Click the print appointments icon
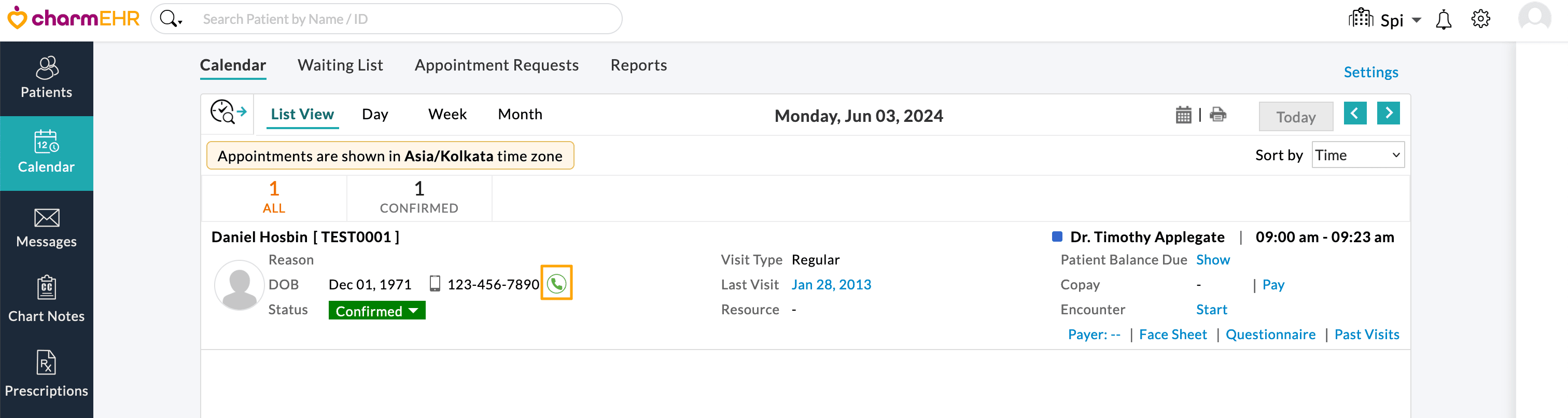 [1217, 115]
